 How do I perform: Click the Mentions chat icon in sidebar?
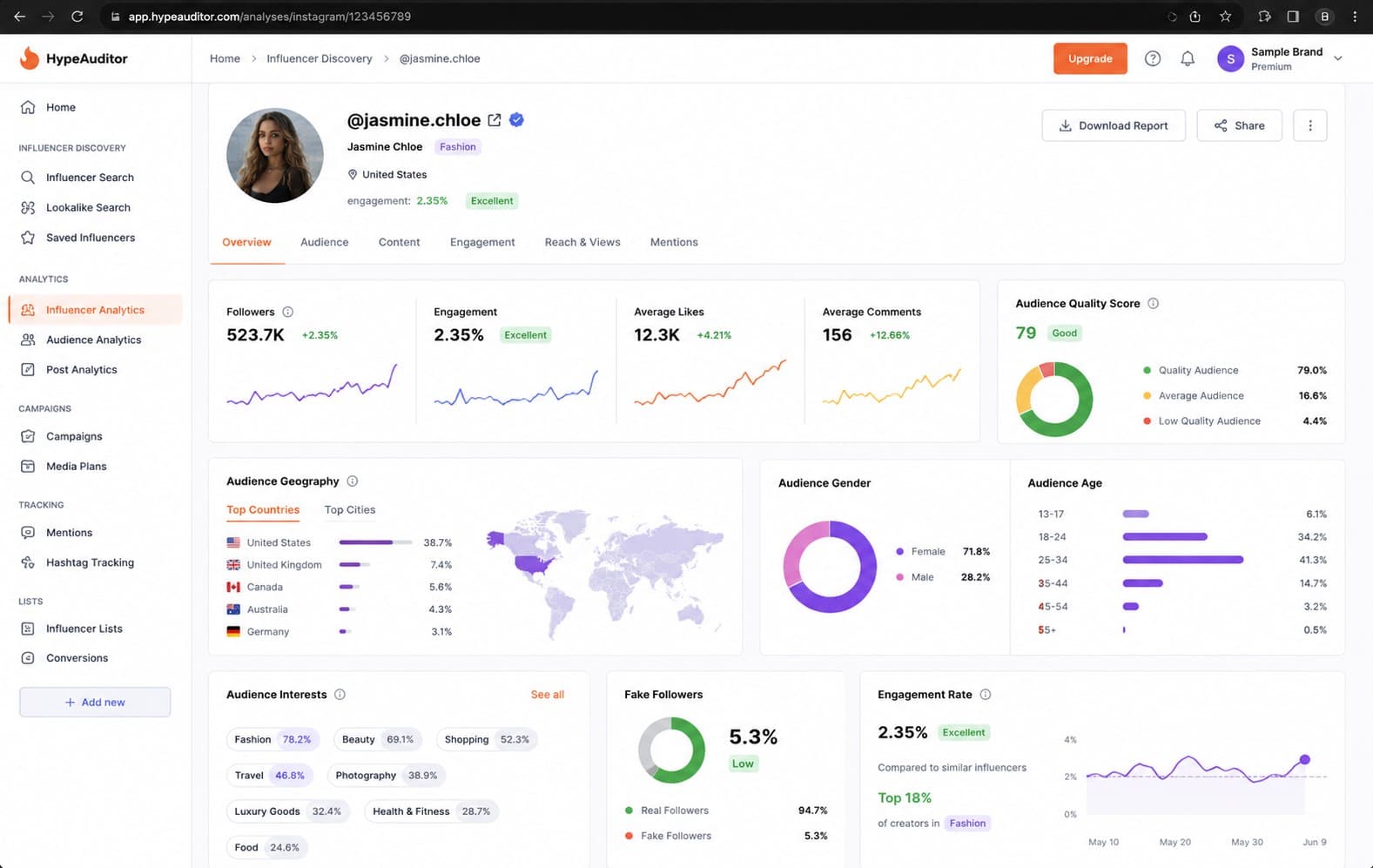[x=28, y=532]
